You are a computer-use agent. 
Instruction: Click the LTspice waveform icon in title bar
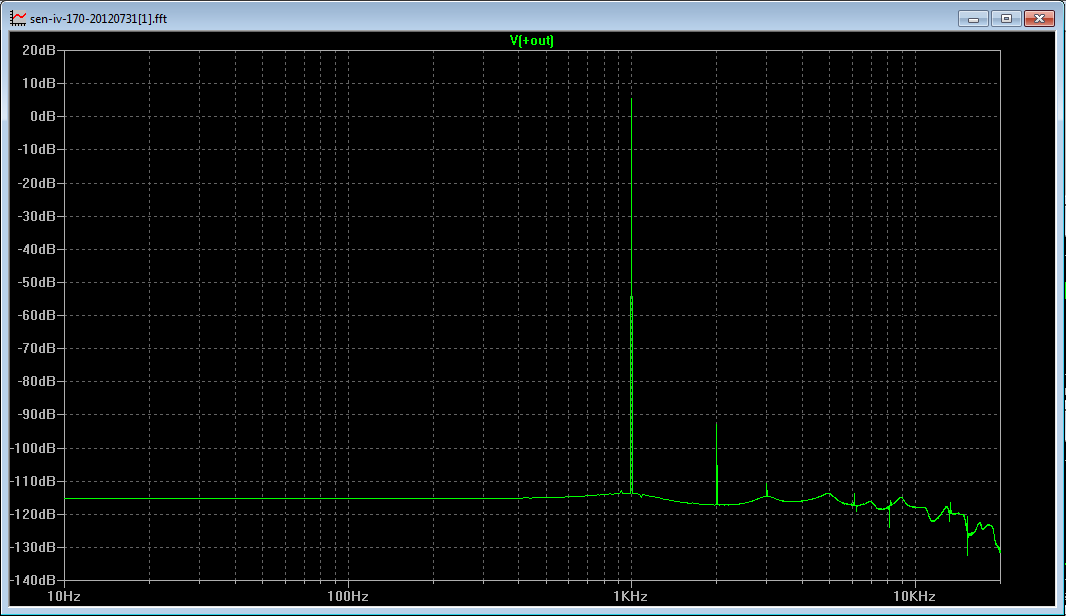[x=18, y=18]
